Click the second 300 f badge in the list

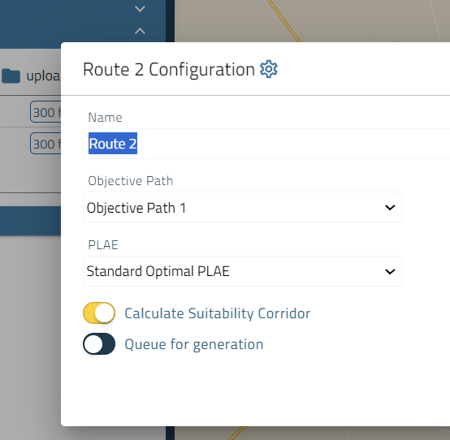(x=46, y=144)
